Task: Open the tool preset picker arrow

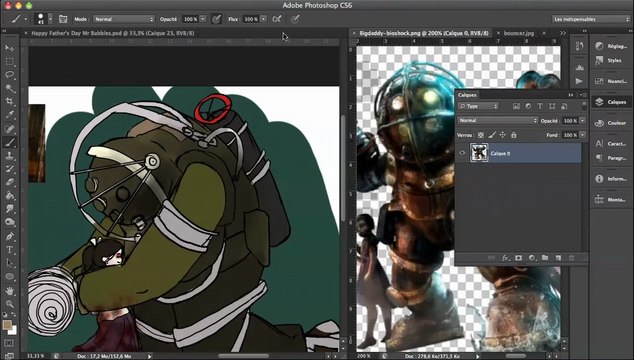Action: [26, 19]
